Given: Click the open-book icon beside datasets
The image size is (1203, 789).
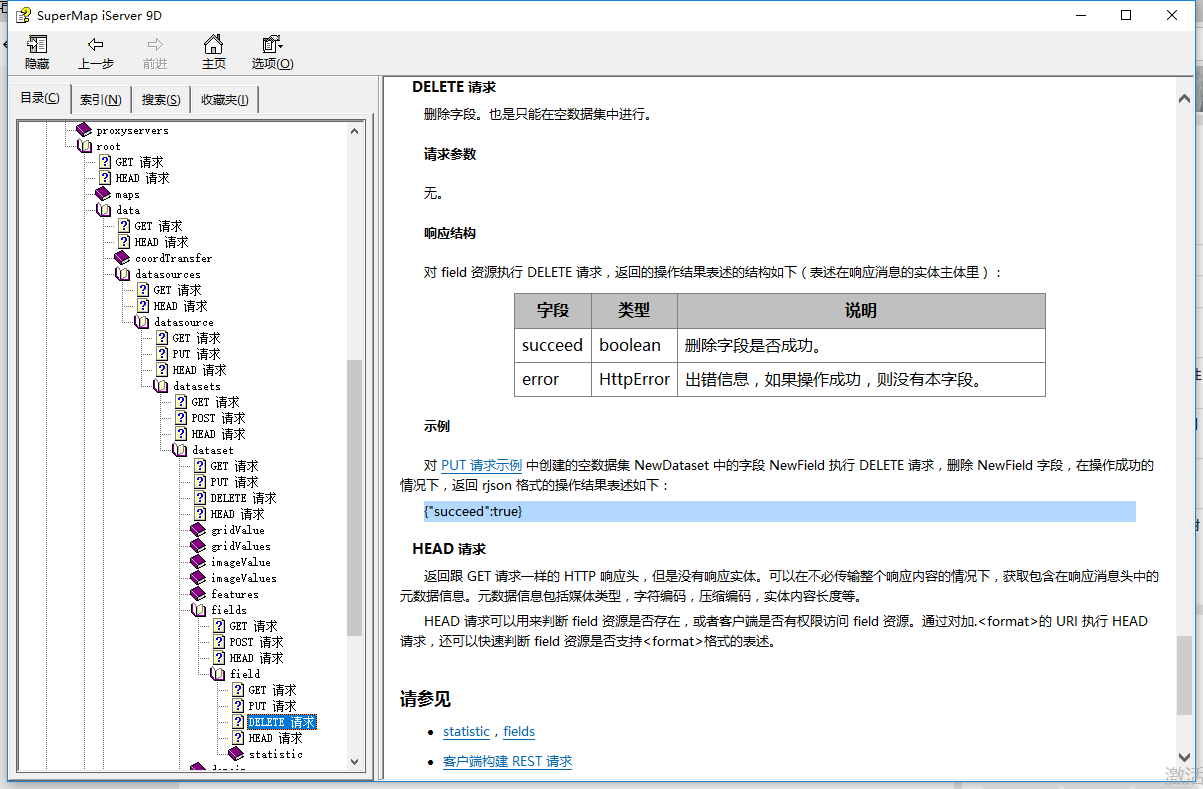Looking at the screenshot, I should pos(160,386).
